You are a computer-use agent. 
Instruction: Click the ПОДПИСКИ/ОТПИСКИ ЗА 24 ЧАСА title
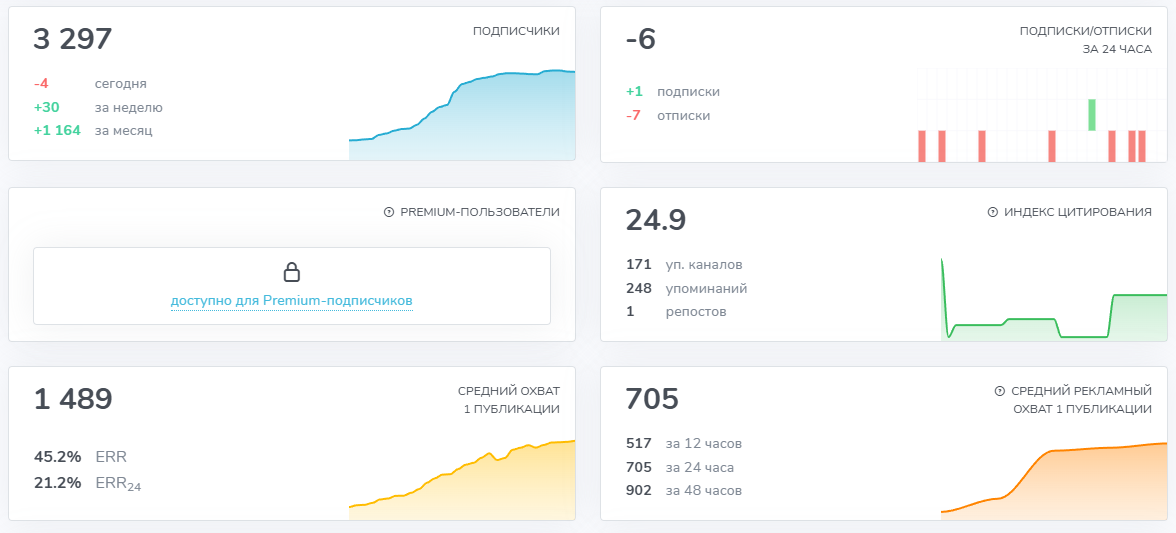(1085, 40)
